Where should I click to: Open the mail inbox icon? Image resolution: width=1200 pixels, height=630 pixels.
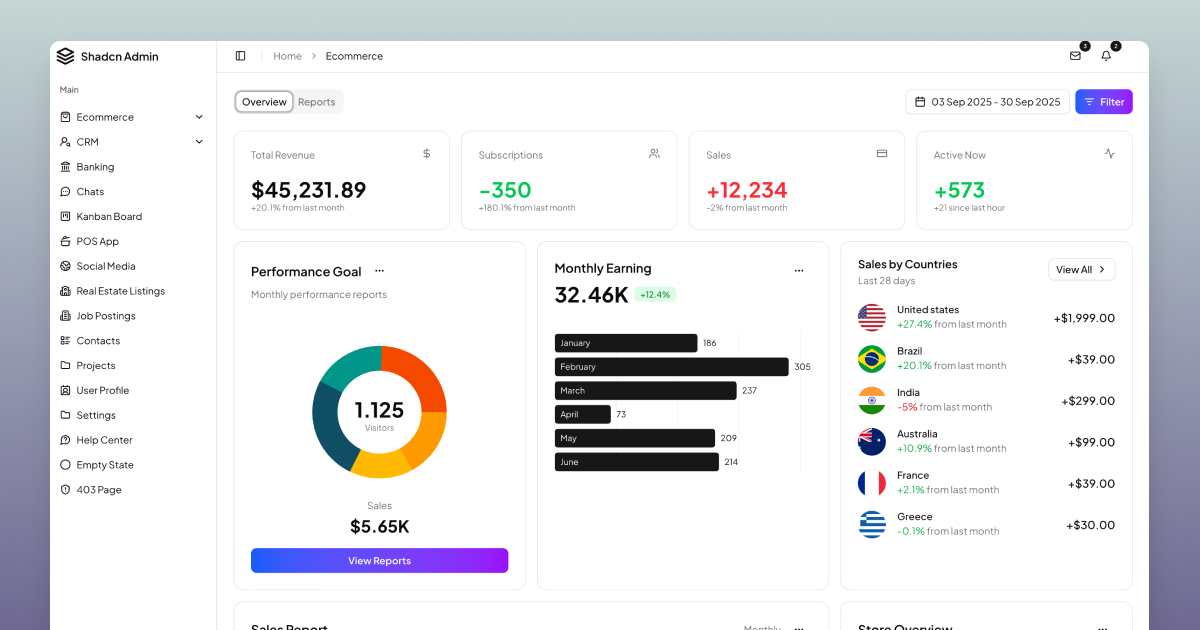[1075, 56]
